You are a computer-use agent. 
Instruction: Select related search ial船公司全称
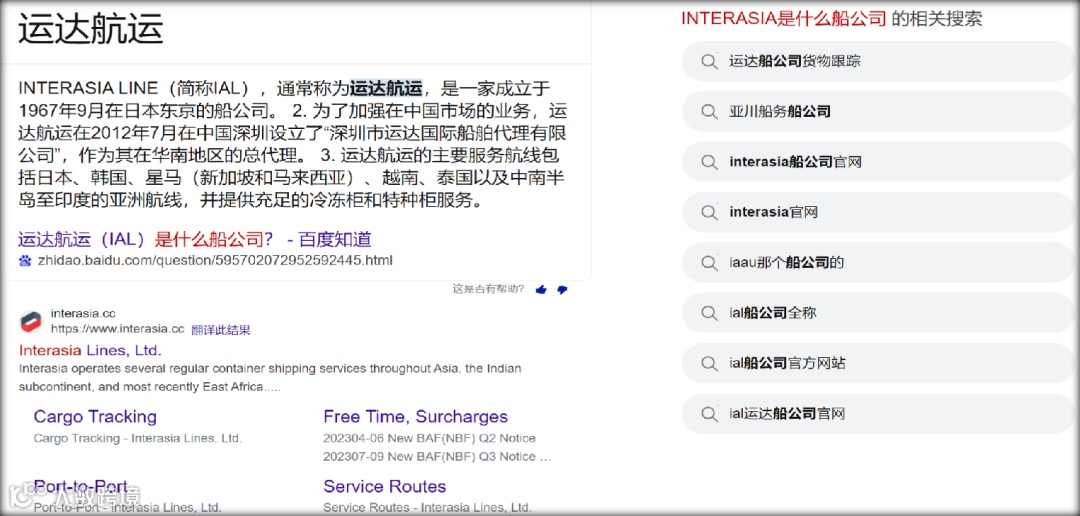pyautogui.click(x=880, y=313)
